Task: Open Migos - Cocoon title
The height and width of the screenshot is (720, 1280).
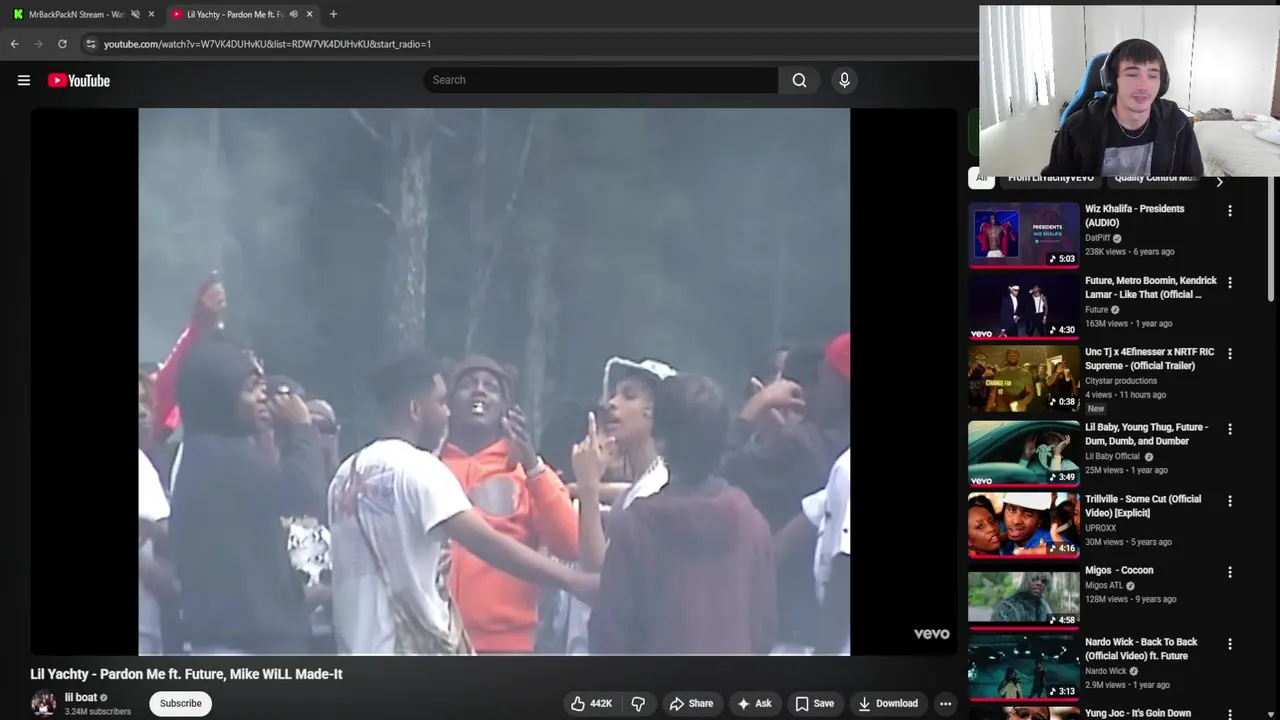Action: pos(1119,570)
